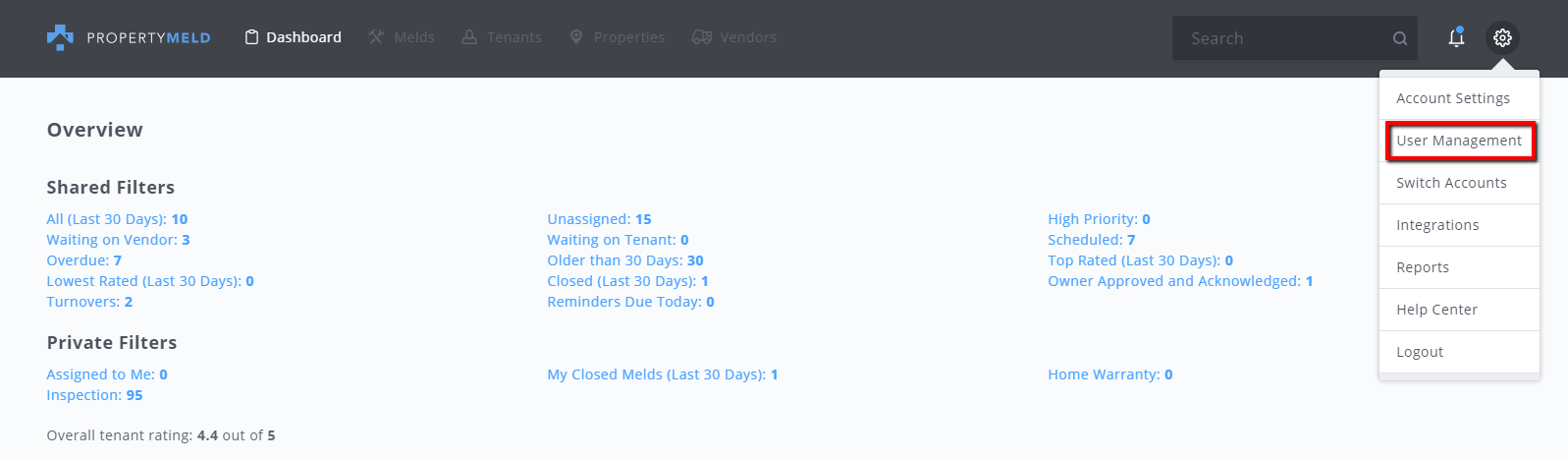The width and height of the screenshot is (1568, 460).
Task: Click the Vendors truck icon
Action: (x=701, y=37)
